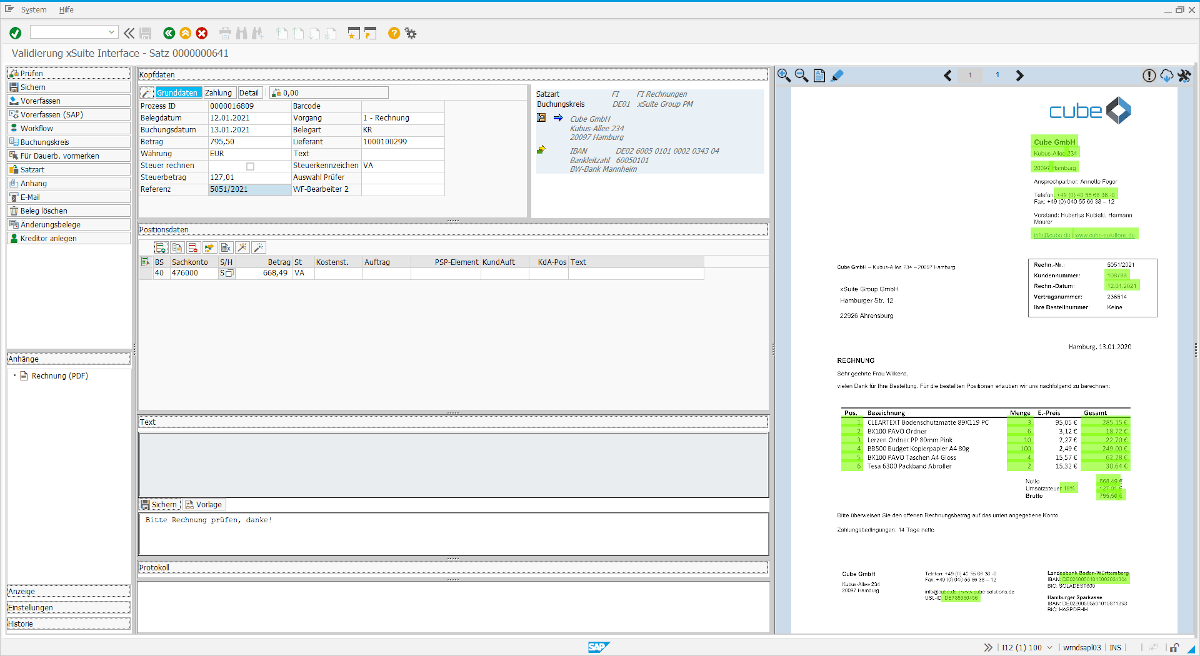Open the Hilfe menu
This screenshot has width=1200, height=656.
[66, 8]
